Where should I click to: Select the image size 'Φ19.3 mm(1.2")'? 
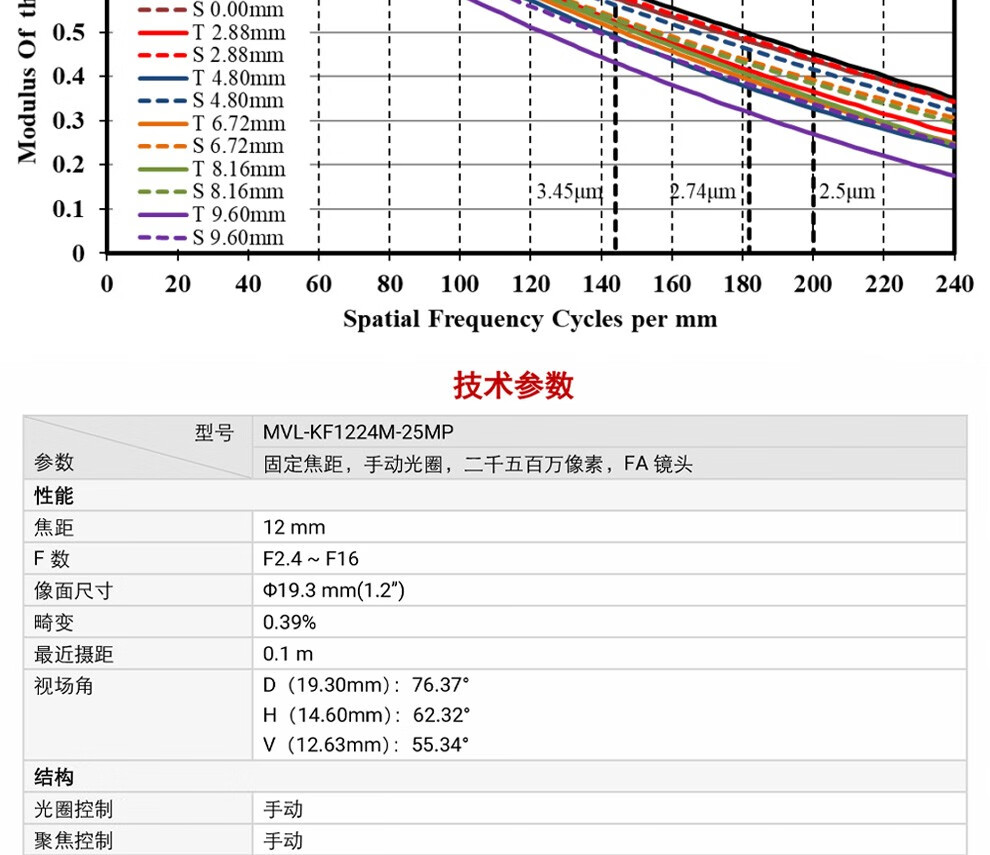(x=333, y=590)
